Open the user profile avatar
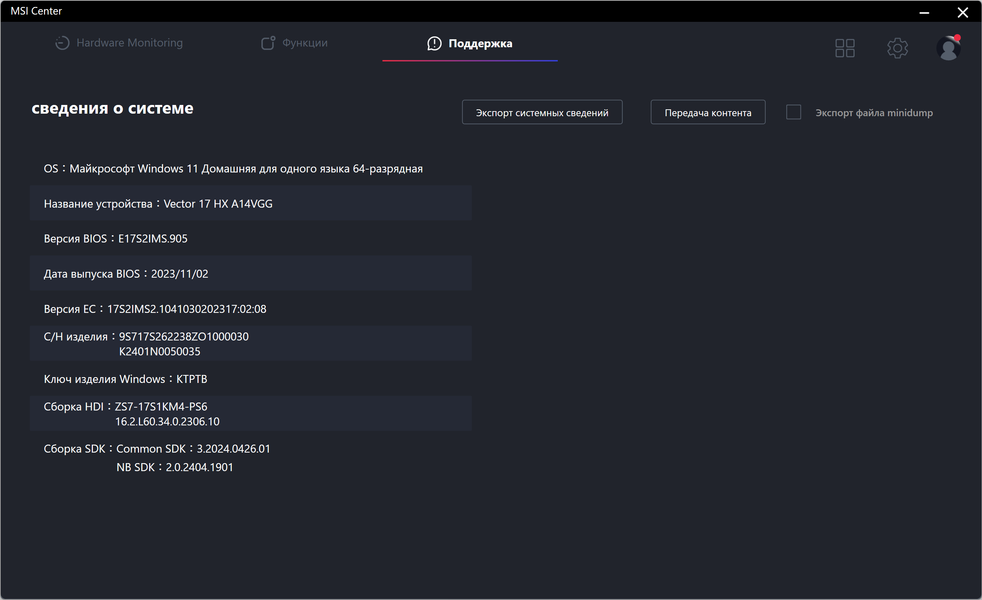This screenshot has width=982, height=600. click(948, 48)
